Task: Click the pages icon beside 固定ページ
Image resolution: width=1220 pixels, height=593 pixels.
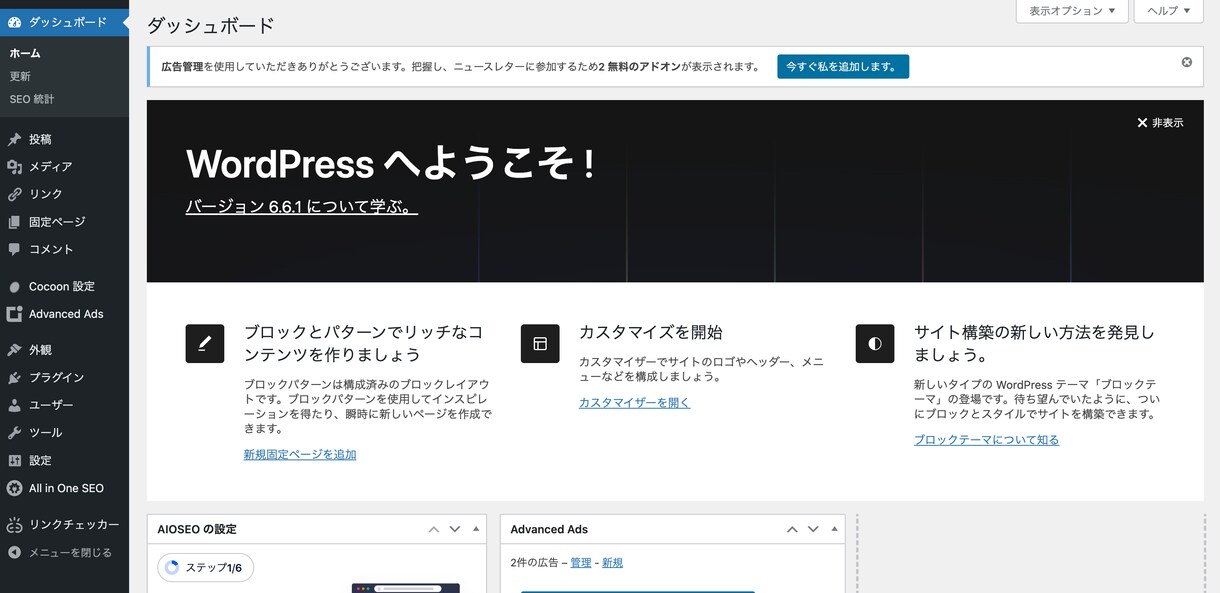Action: coord(14,222)
